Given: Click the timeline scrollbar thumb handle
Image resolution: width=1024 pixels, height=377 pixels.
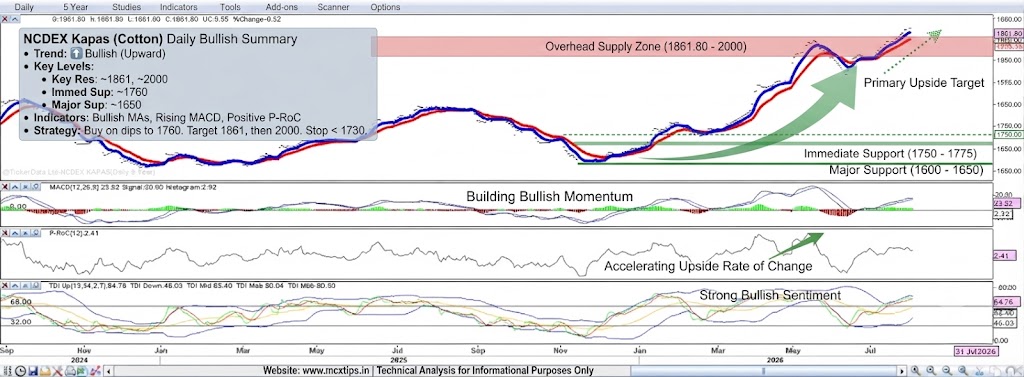Looking at the screenshot, I should (763, 371).
